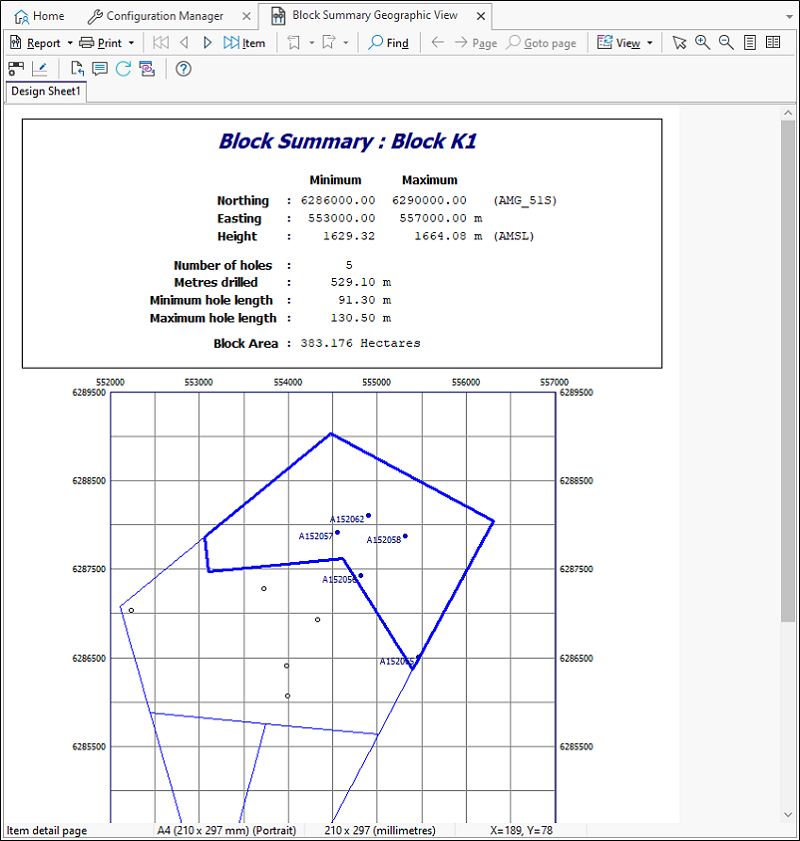Close the Block Summary Geographic View tab

[481, 15]
